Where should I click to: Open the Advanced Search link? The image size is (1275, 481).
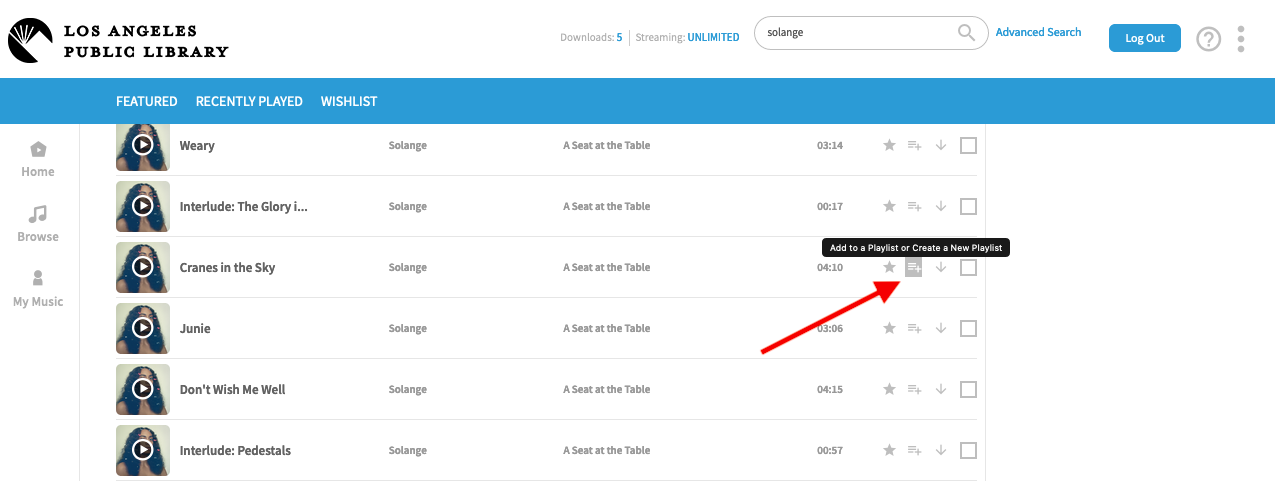point(1038,32)
